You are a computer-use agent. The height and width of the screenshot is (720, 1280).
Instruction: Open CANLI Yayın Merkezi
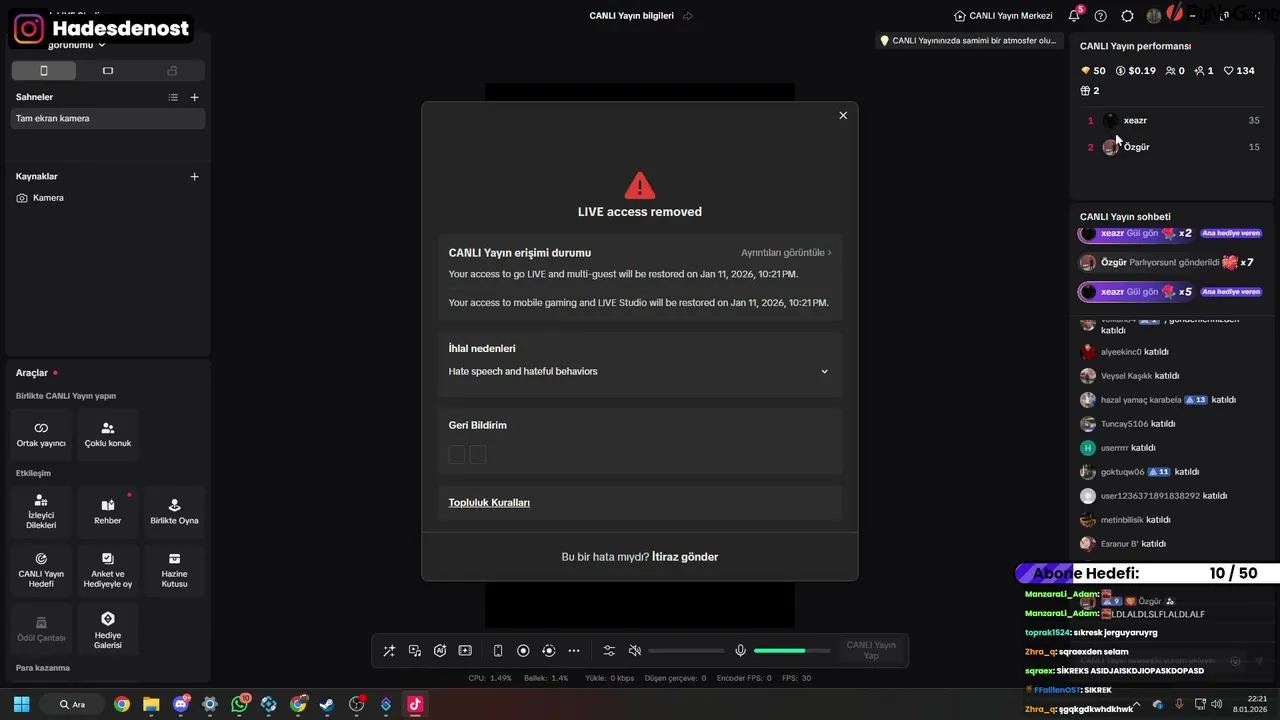(1003, 16)
